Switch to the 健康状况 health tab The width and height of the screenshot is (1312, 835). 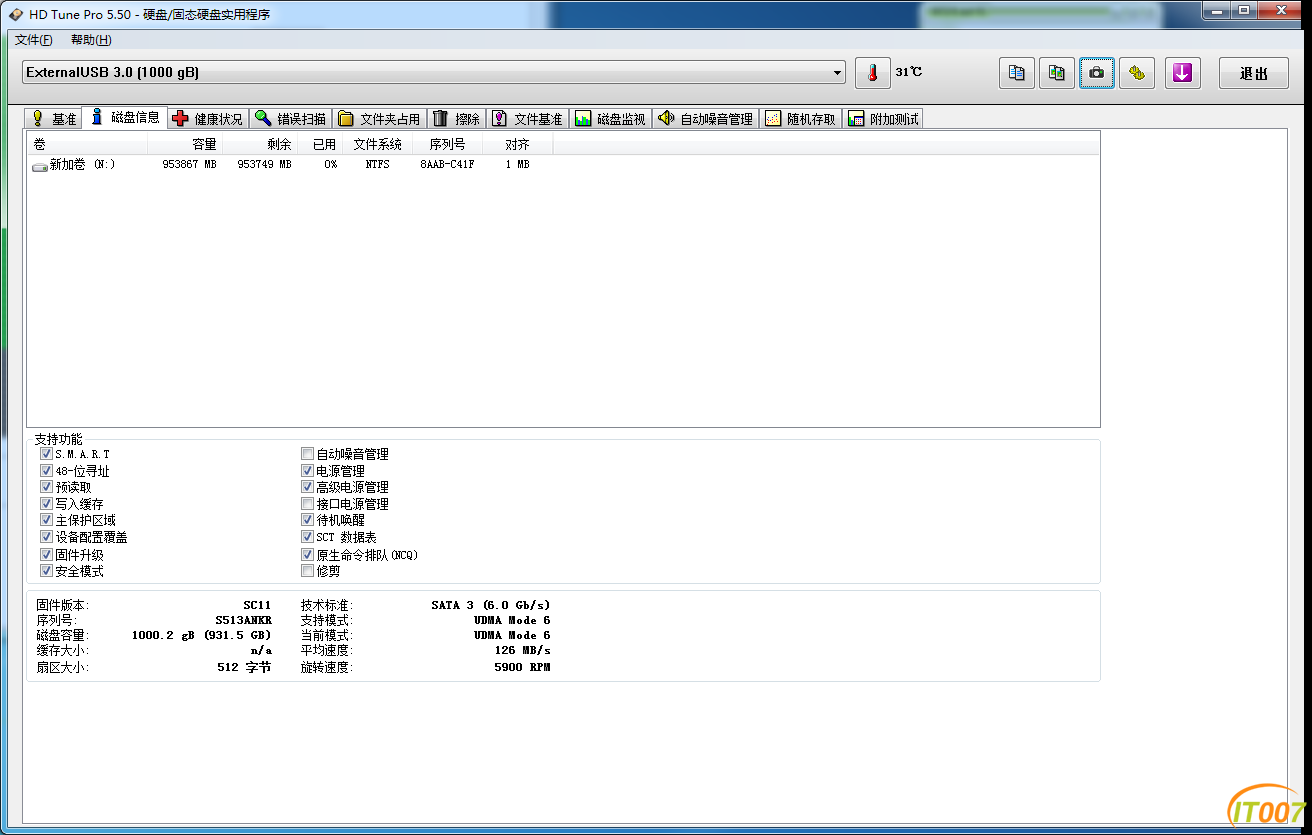(x=208, y=119)
